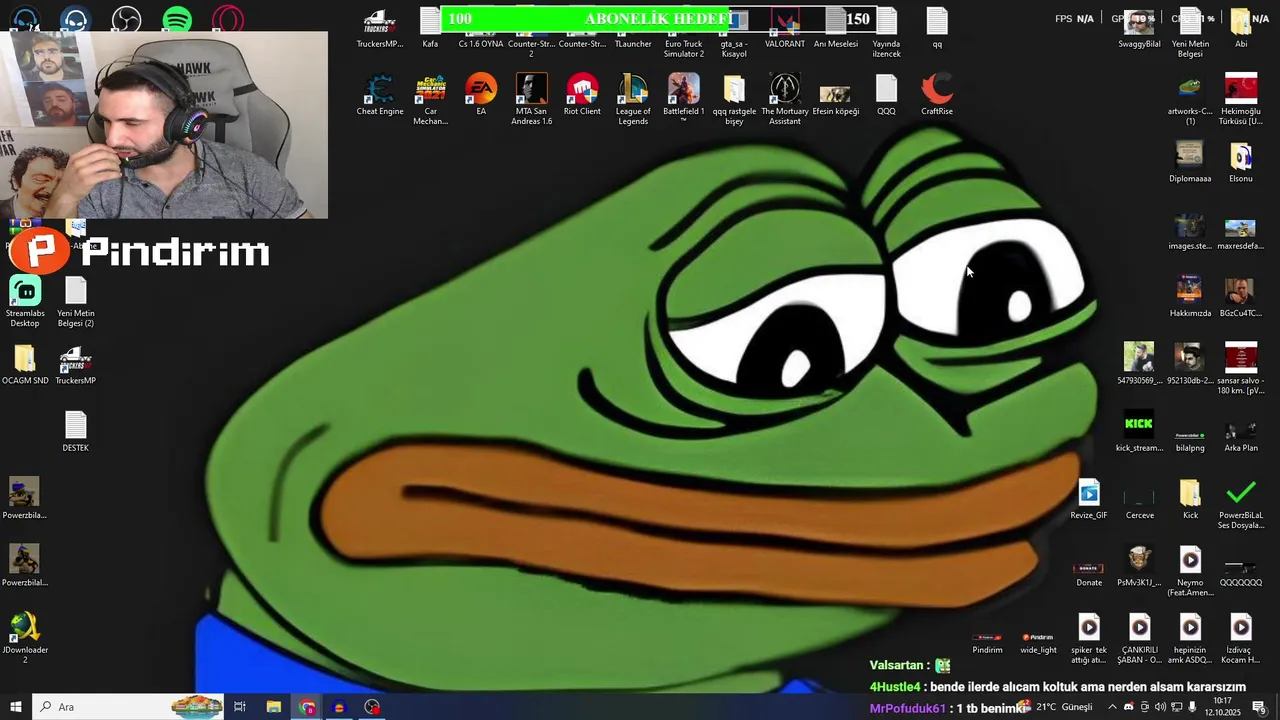
Task: Open The Mortuary Assistant shortcut
Action: [x=785, y=100]
